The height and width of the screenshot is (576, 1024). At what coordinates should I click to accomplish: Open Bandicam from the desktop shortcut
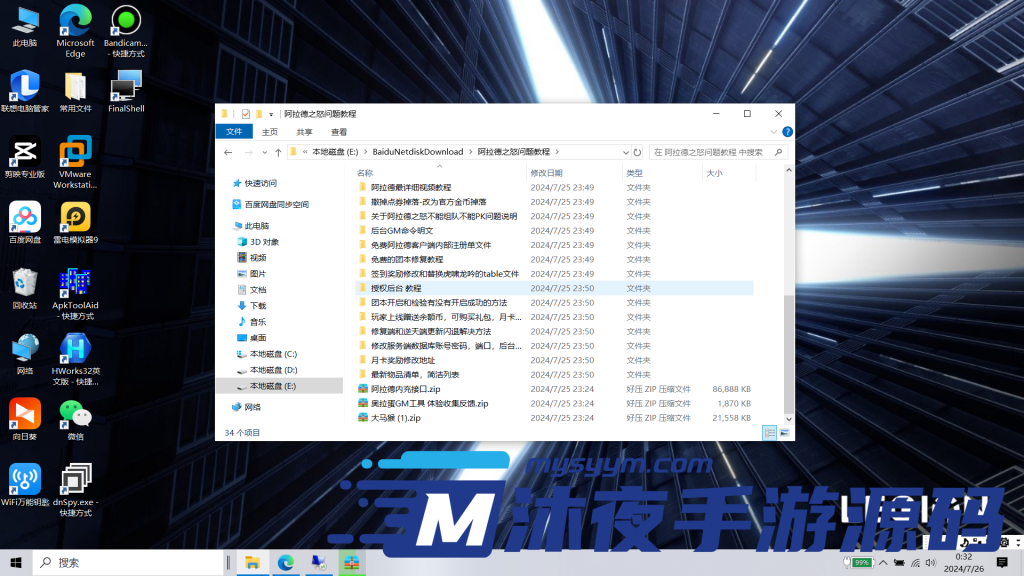coord(124,22)
